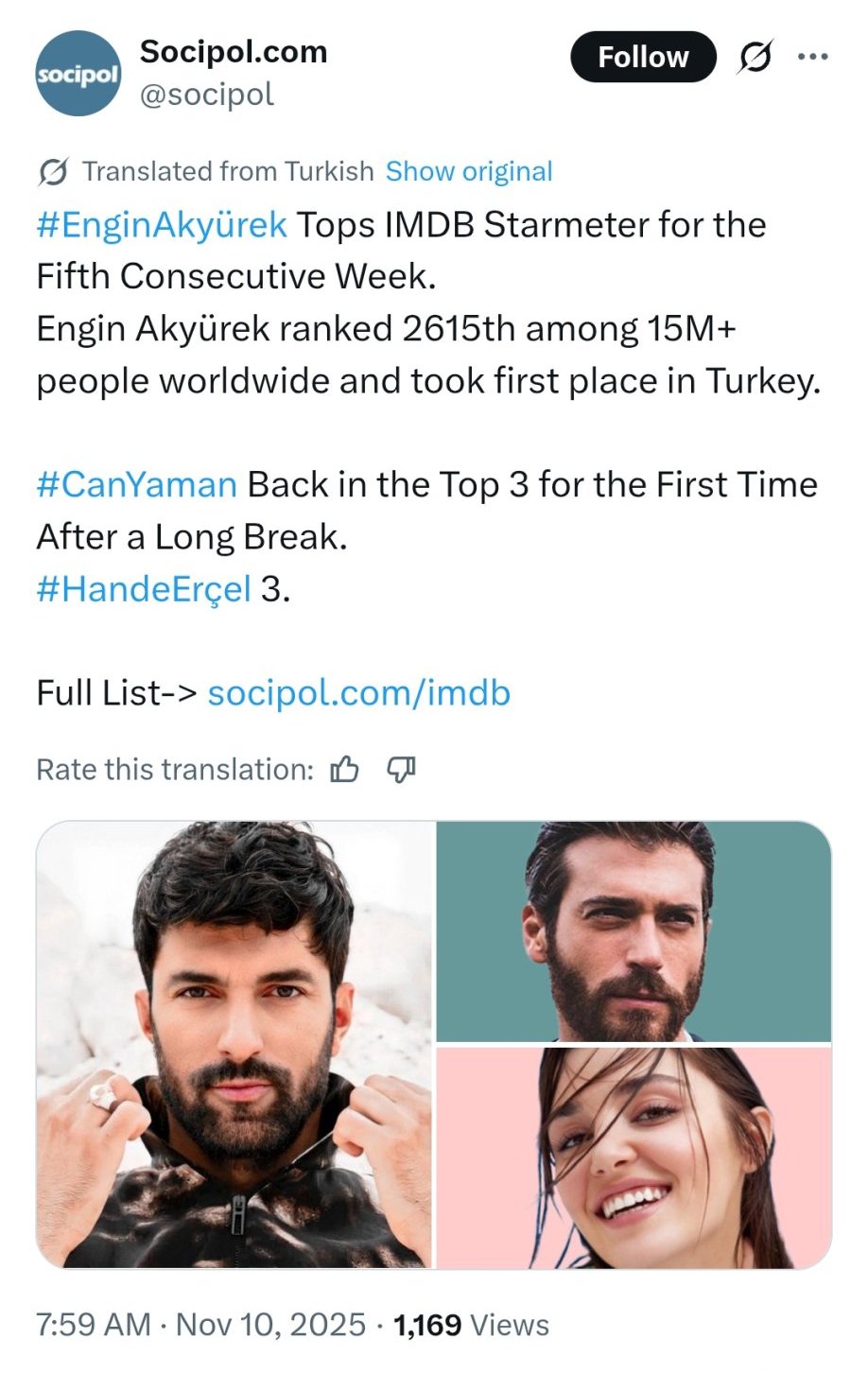This screenshot has width=868, height=1373.
Task: Visit the socipol.com/imdb link
Action: click(x=358, y=693)
